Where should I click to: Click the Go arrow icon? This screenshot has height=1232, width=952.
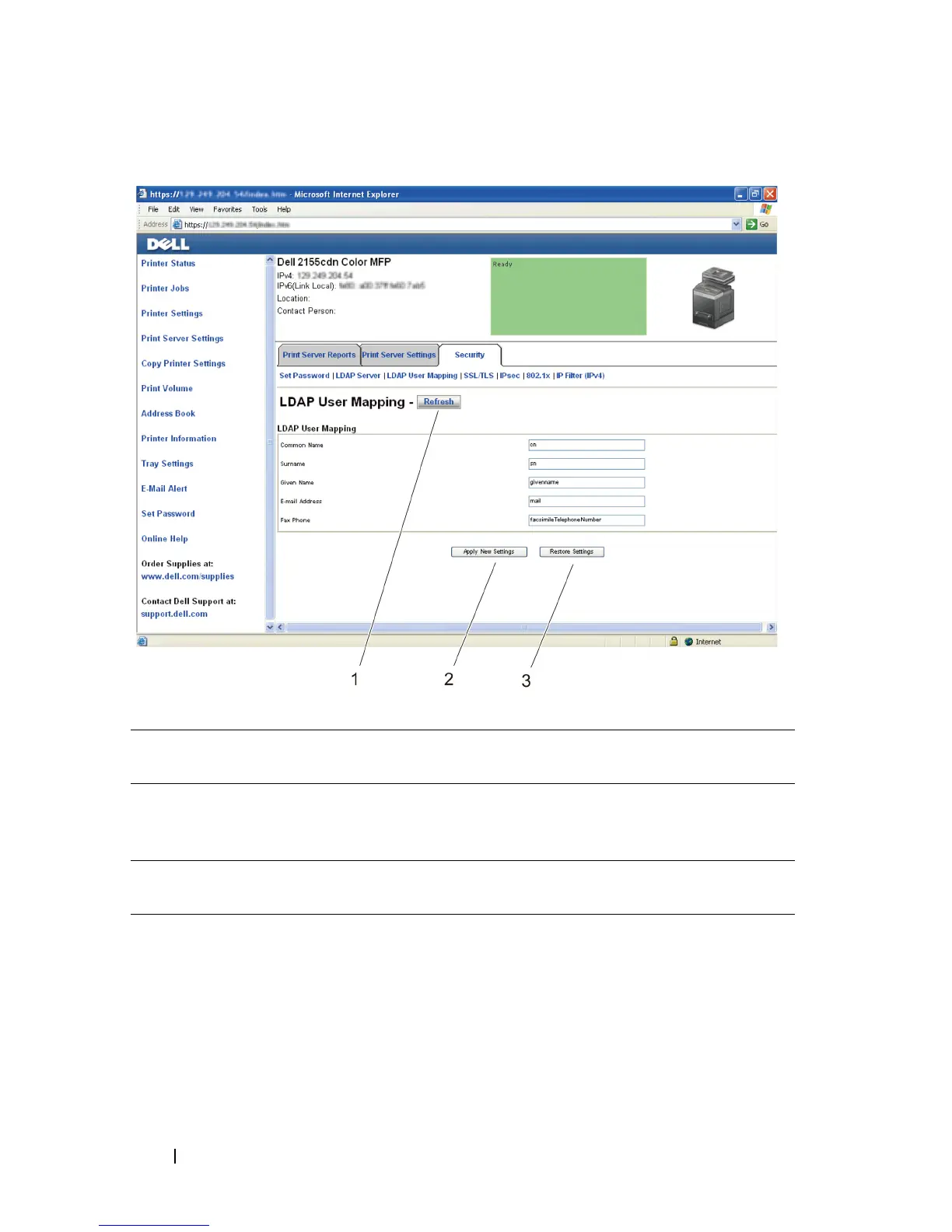click(751, 224)
